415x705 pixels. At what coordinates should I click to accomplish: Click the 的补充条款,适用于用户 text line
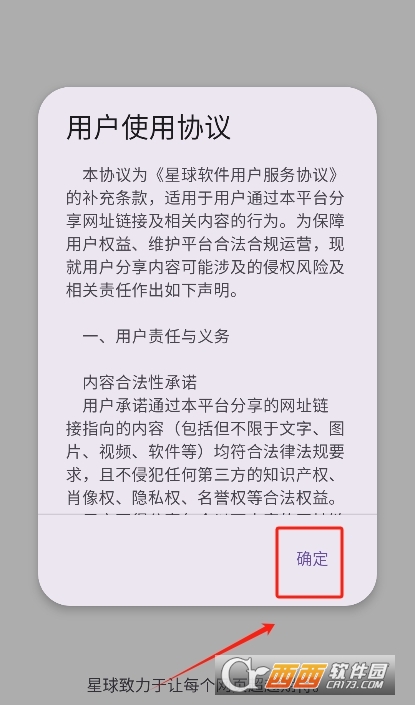[205, 198]
